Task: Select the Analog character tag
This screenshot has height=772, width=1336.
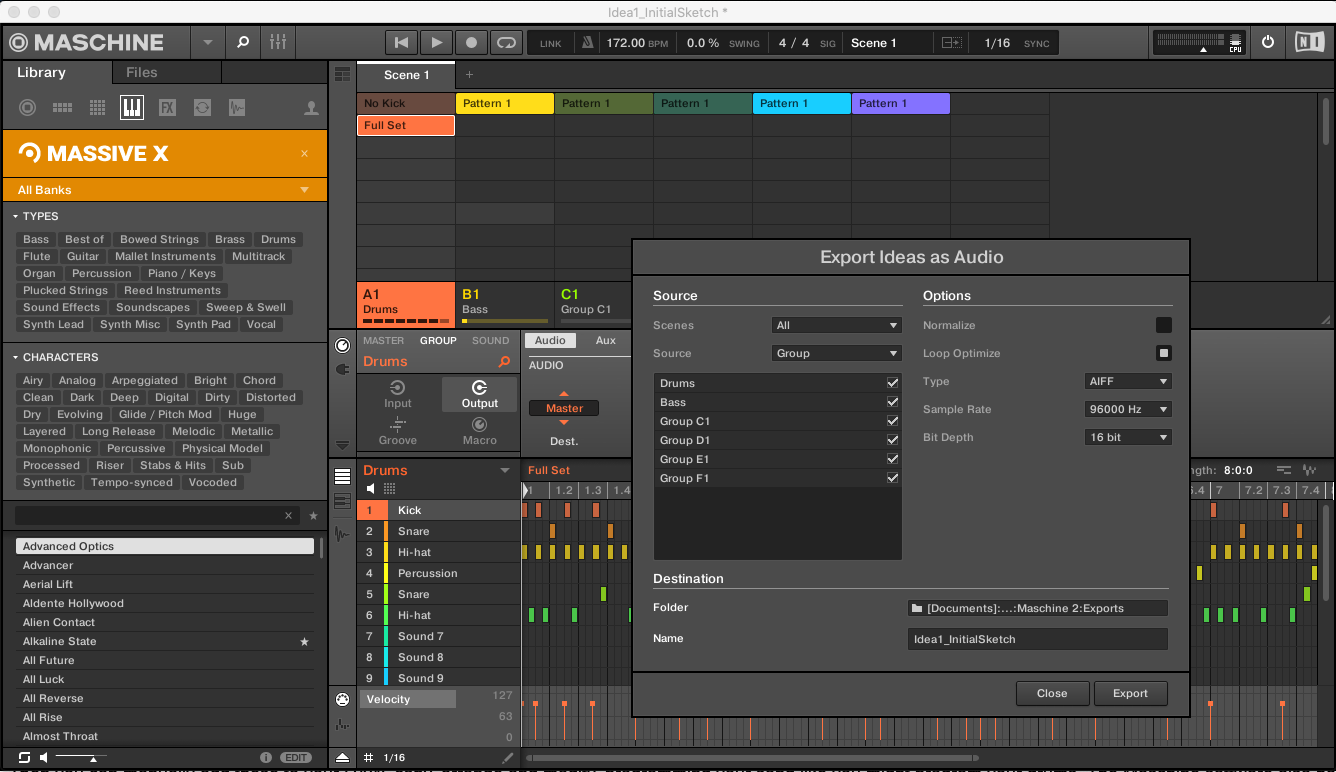Action: (x=77, y=380)
